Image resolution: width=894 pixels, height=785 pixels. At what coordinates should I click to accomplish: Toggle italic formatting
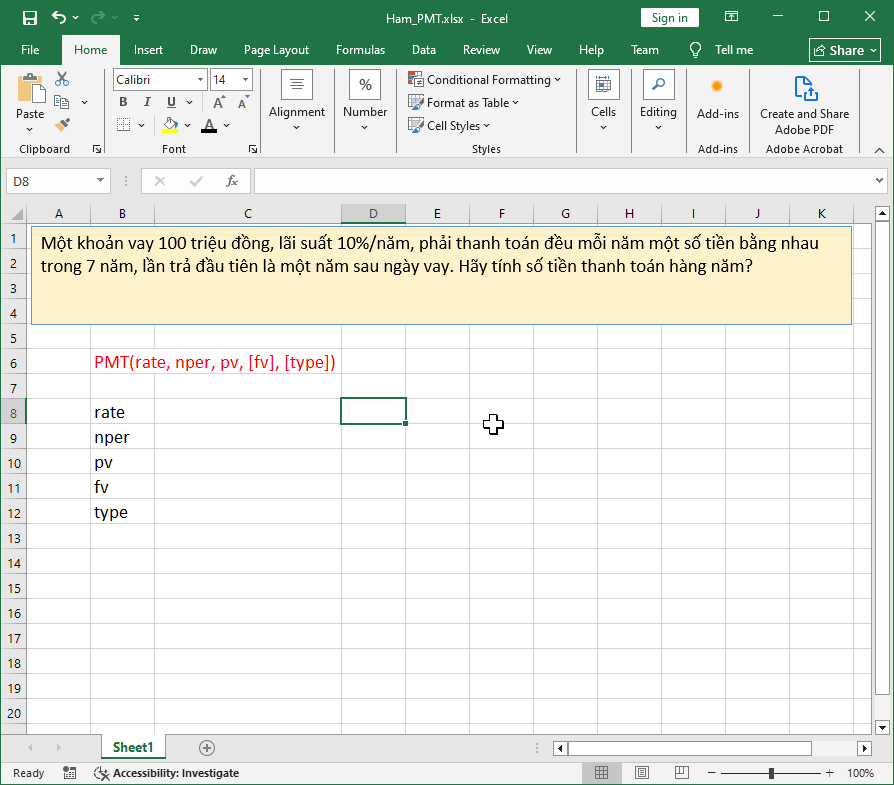coord(146,101)
